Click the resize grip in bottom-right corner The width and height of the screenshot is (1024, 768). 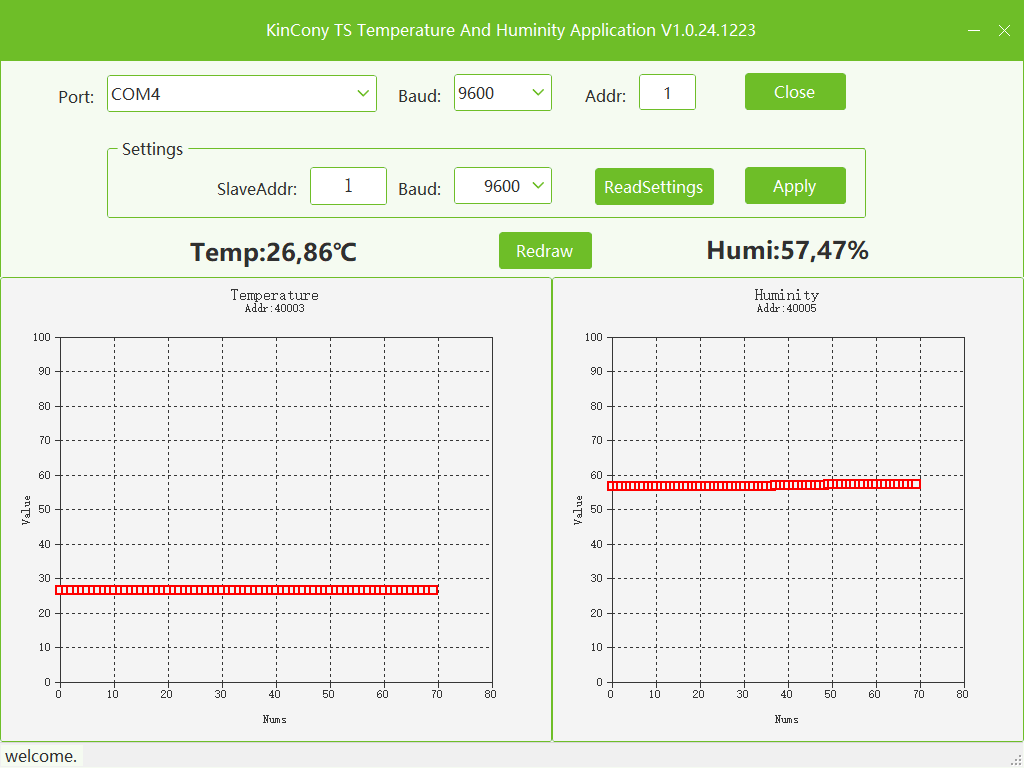[x=1016, y=760]
